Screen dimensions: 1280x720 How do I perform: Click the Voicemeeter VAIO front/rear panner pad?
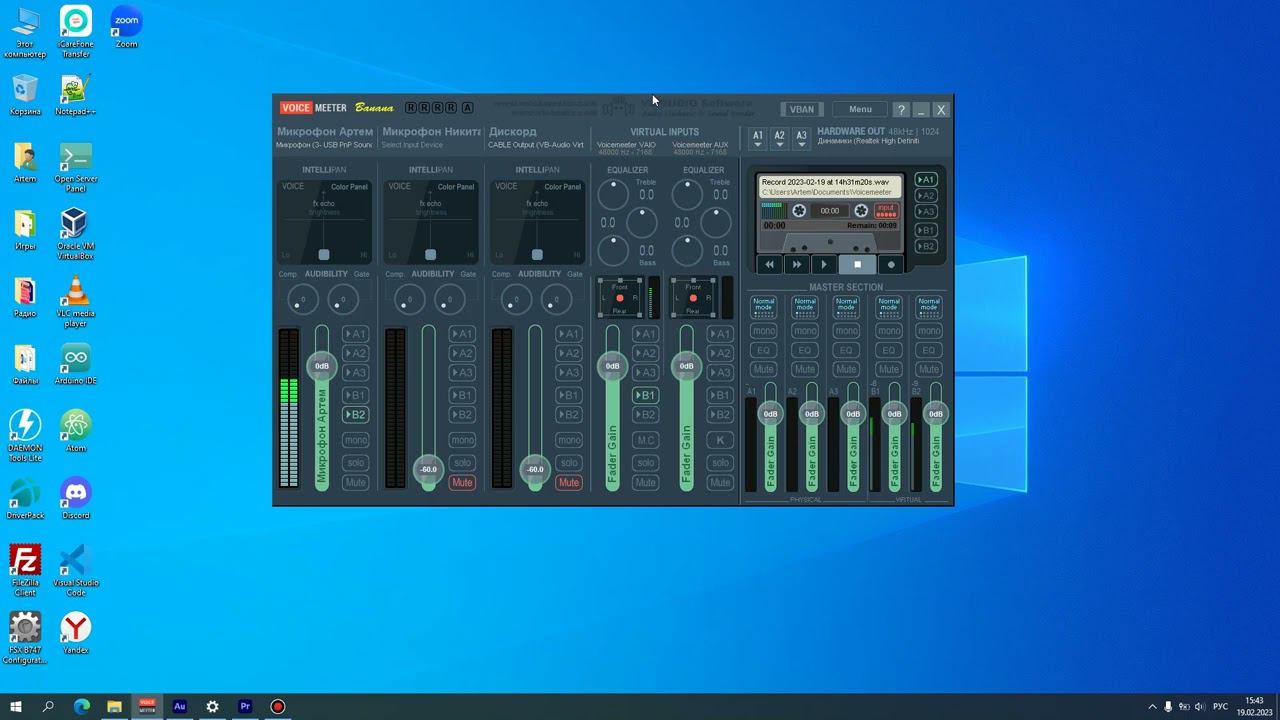point(620,298)
